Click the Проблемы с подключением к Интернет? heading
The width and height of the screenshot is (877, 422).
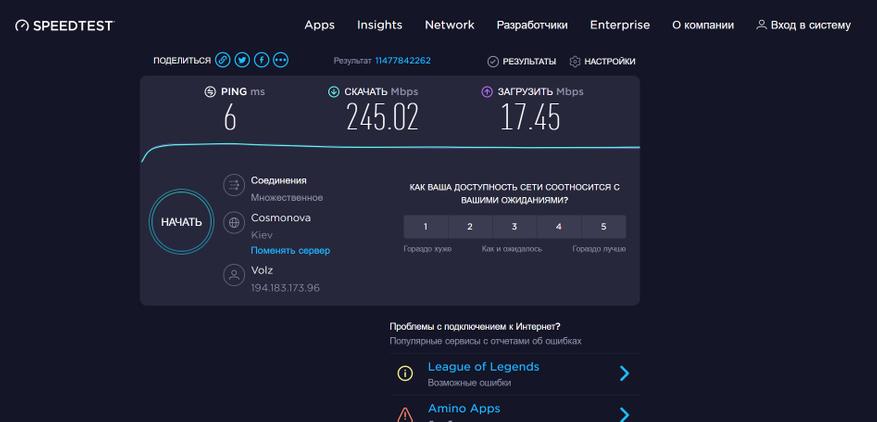click(475, 326)
